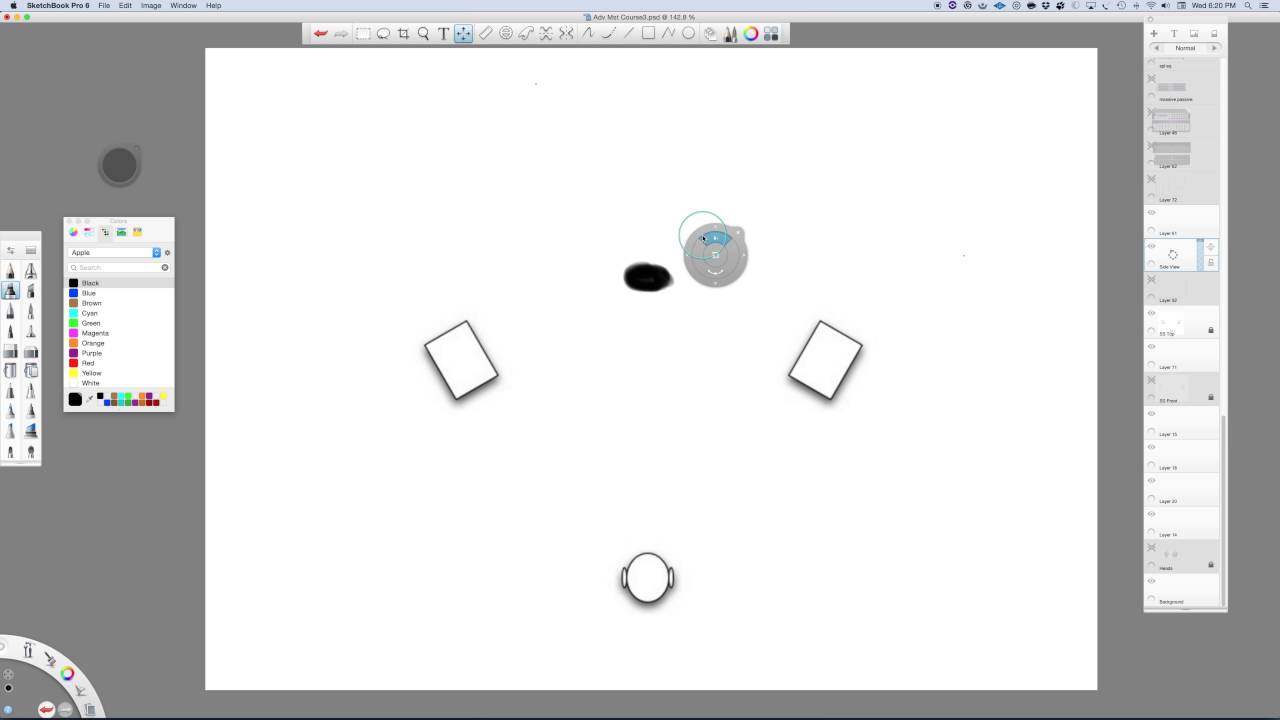Image resolution: width=1280 pixels, height=720 pixels.
Task: Switch to Image Palettes tab in Colors
Action: 121,232
